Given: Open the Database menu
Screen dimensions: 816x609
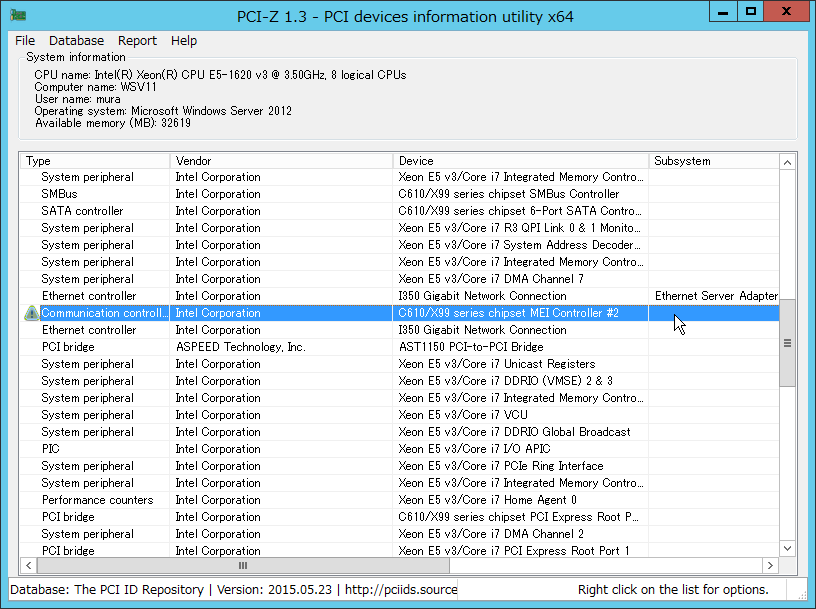Looking at the screenshot, I should (x=76, y=41).
